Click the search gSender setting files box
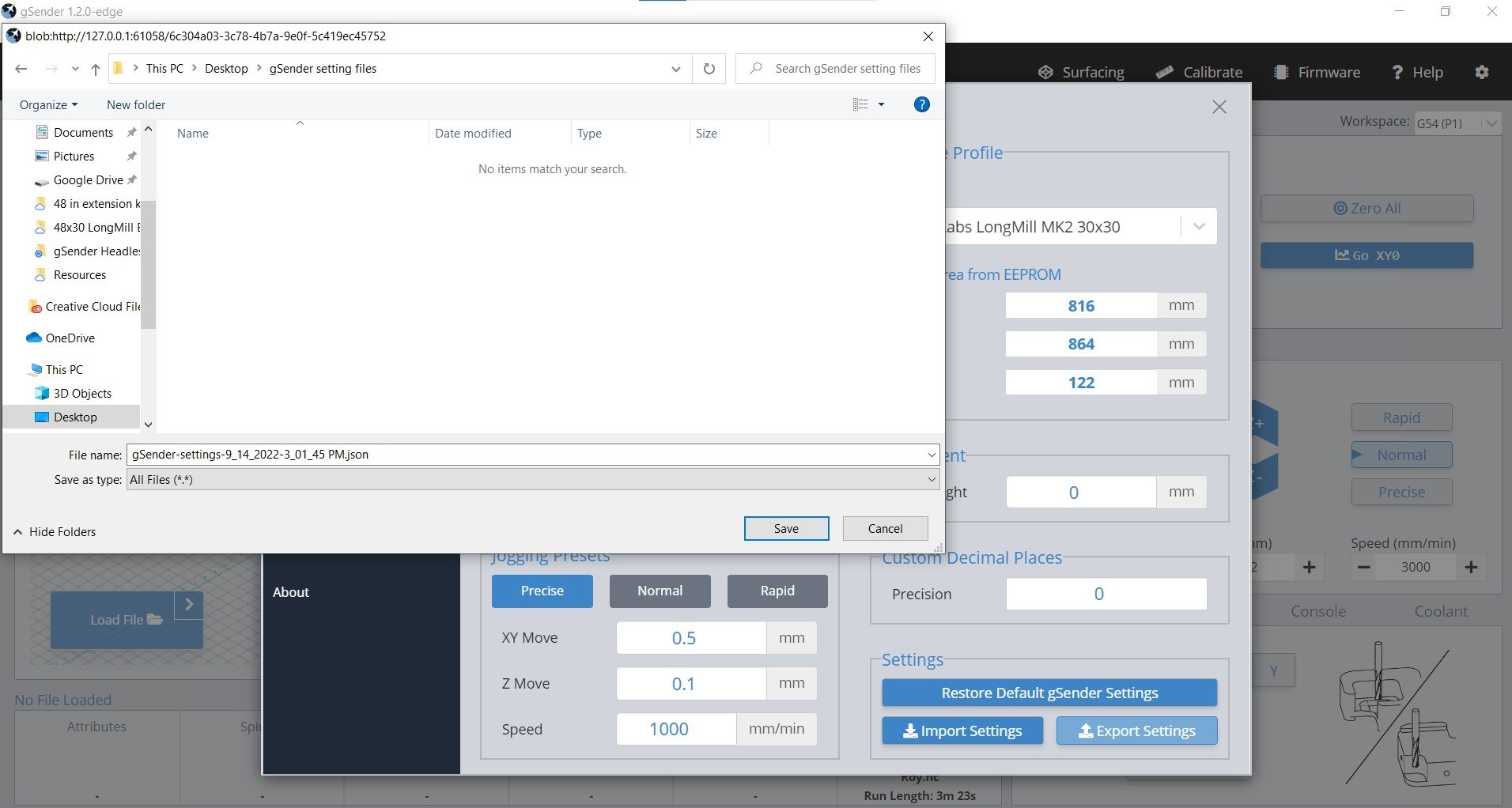Image resolution: width=1512 pixels, height=808 pixels. 836,69
